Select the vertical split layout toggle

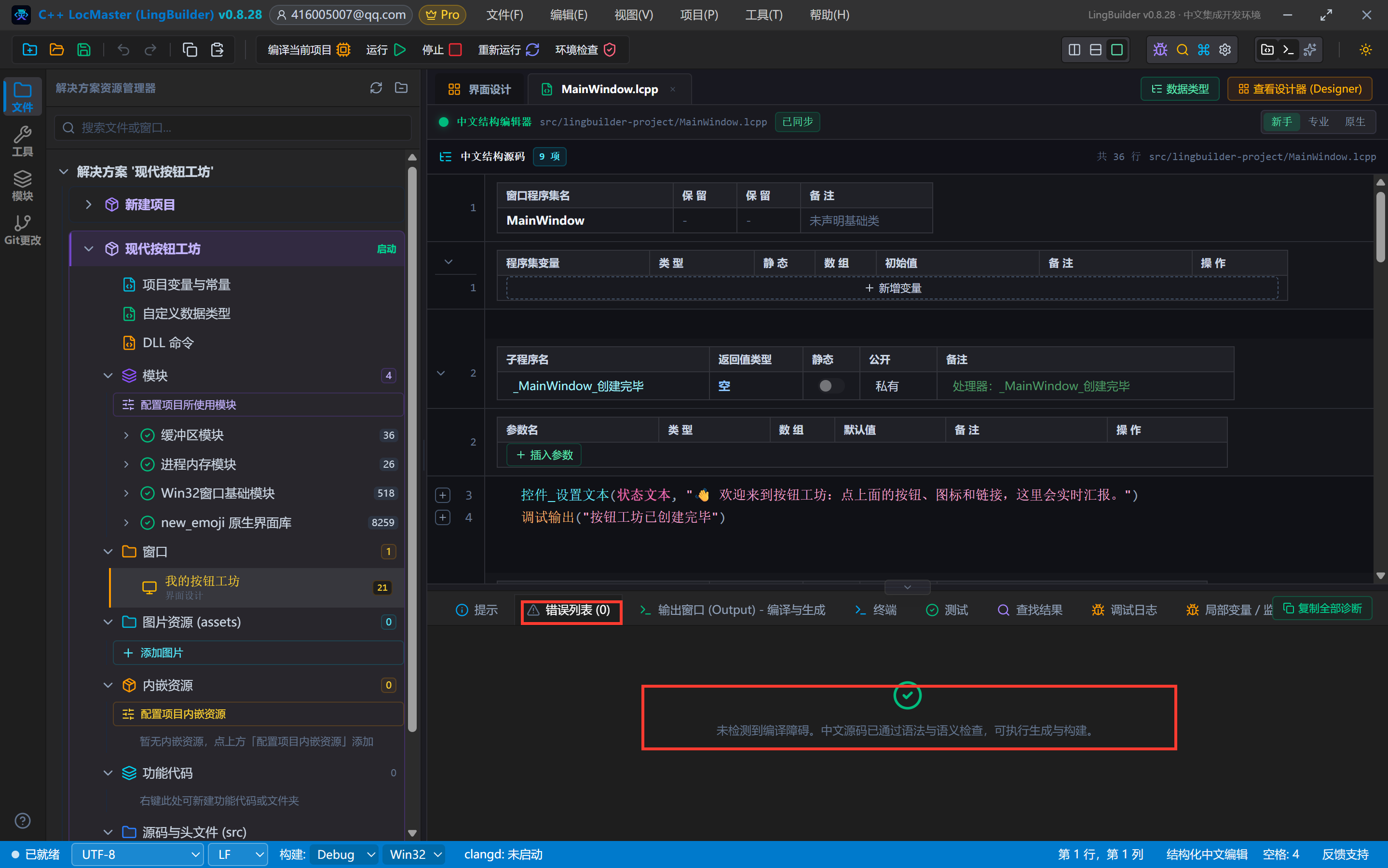tap(1074, 50)
